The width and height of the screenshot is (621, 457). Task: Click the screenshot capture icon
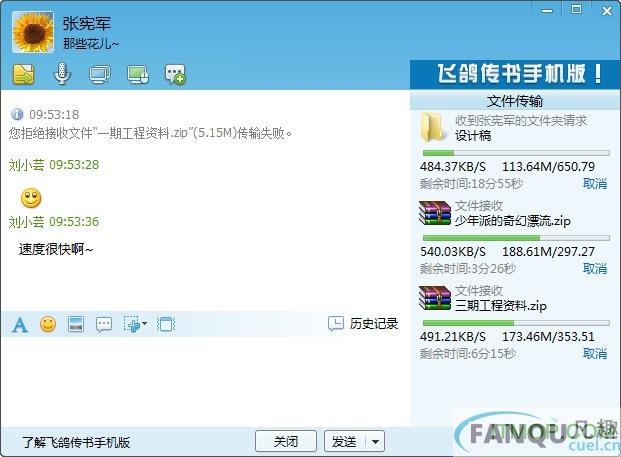pyautogui.click(x=132, y=324)
